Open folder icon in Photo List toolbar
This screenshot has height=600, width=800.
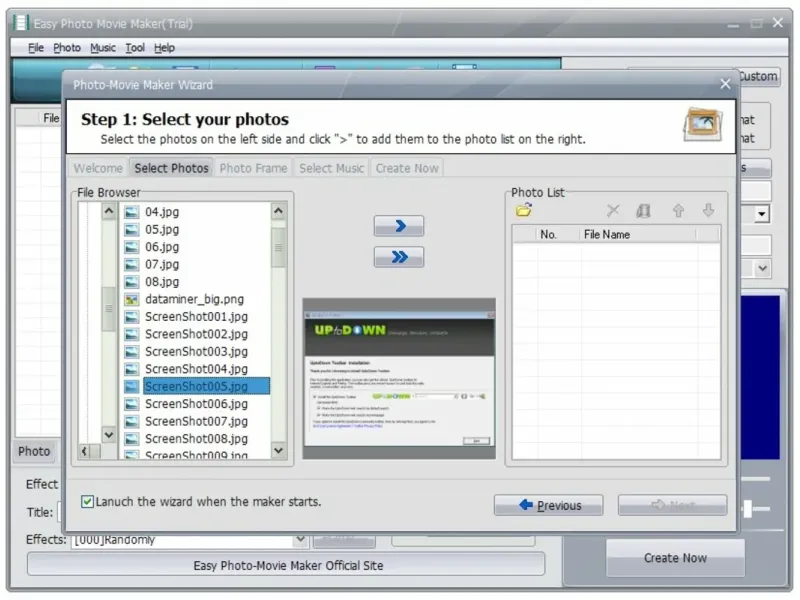[x=523, y=210]
